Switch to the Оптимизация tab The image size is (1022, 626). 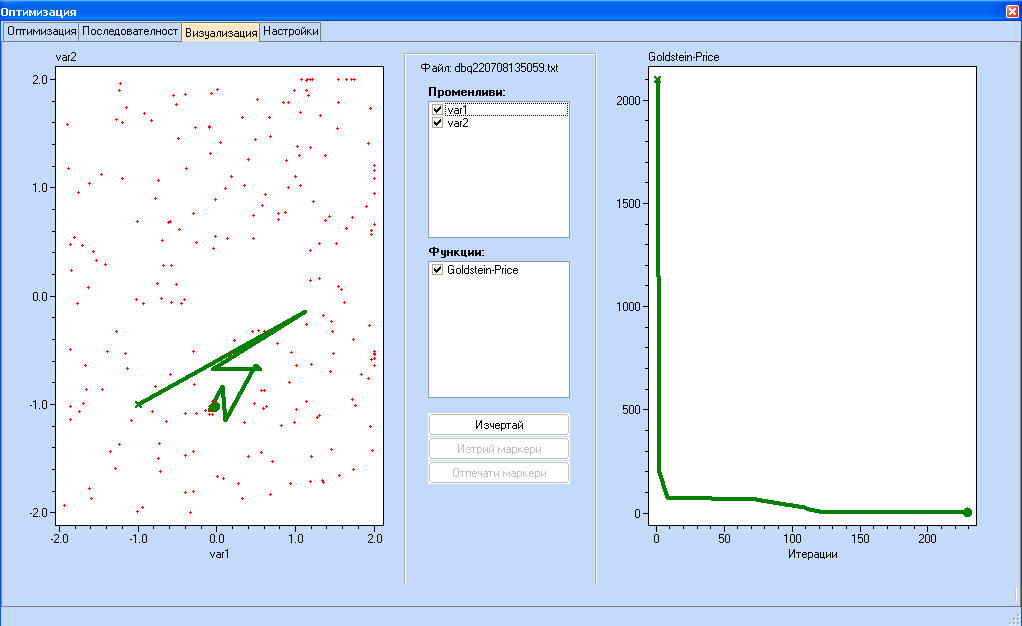[42, 31]
